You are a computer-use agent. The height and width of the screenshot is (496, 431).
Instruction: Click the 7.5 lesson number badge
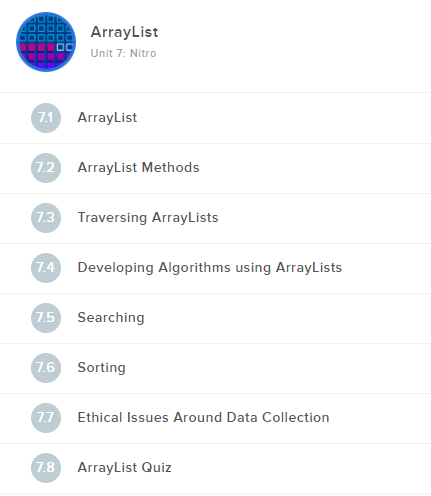(46, 318)
